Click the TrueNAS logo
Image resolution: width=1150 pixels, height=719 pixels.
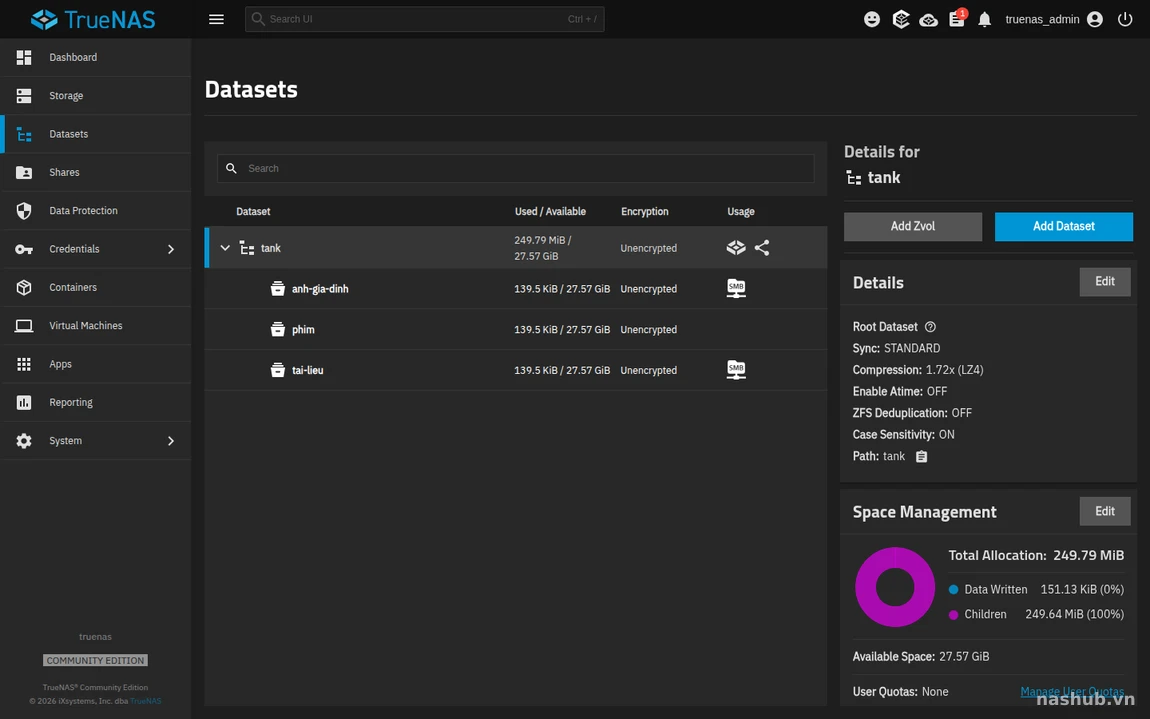pos(93,19)
